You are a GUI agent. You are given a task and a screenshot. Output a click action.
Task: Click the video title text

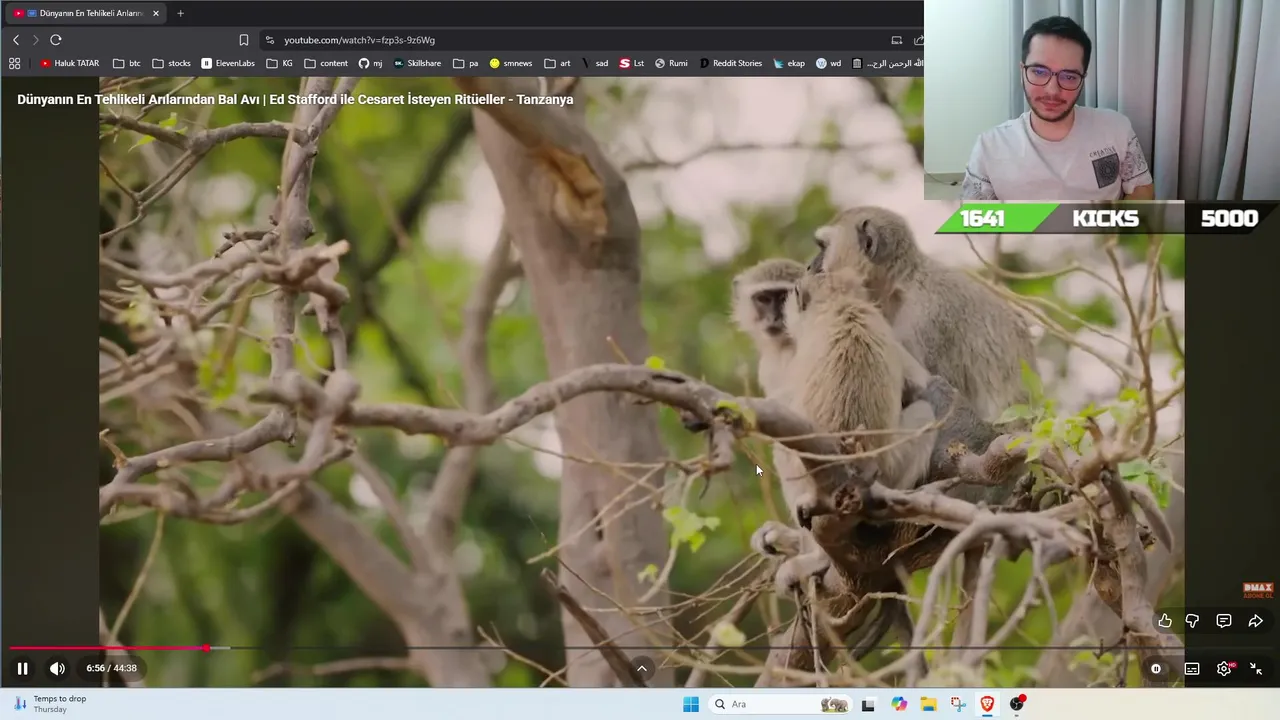coord(295,99)
